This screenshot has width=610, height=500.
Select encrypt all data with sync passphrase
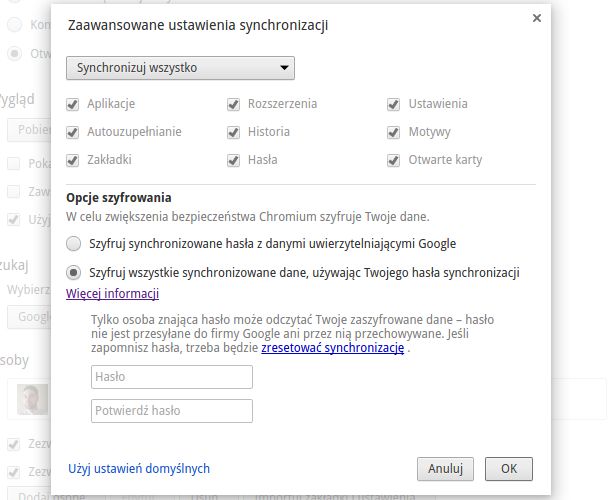[x=73, y=272]
